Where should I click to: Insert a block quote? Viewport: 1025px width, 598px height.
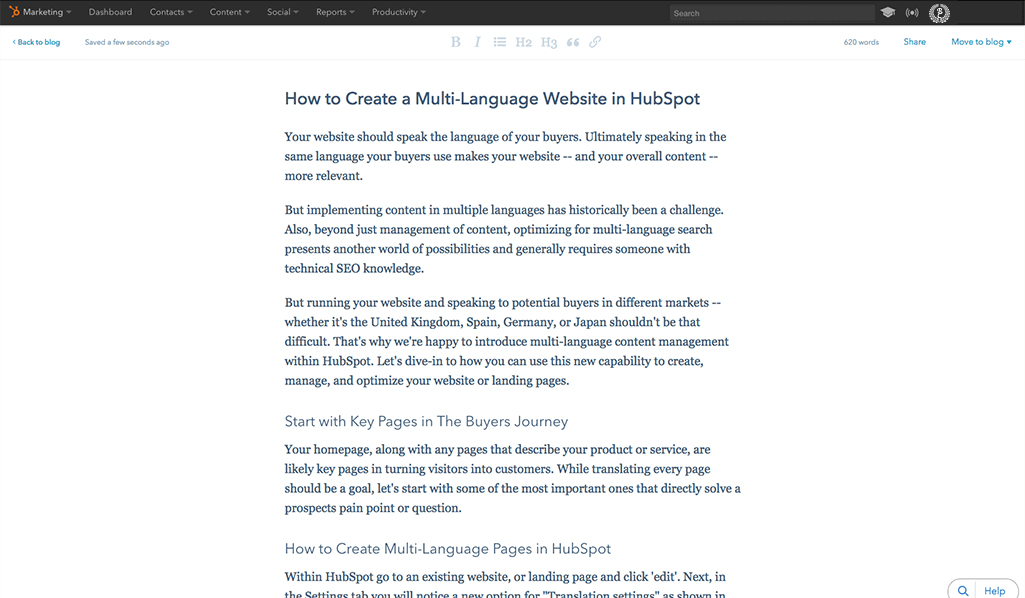coord(573,42)
